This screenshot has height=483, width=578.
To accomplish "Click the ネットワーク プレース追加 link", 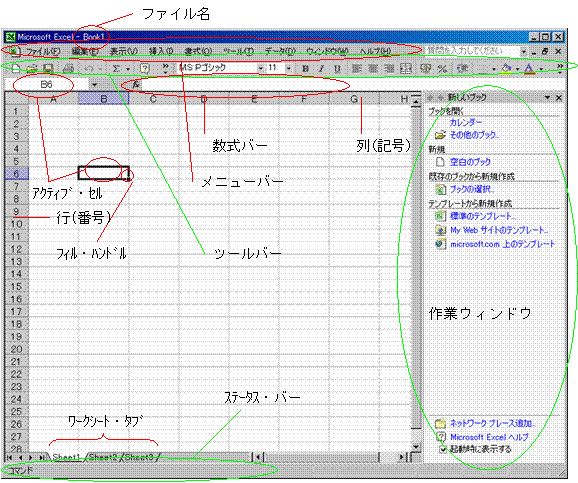I will [x=492, y=423].
